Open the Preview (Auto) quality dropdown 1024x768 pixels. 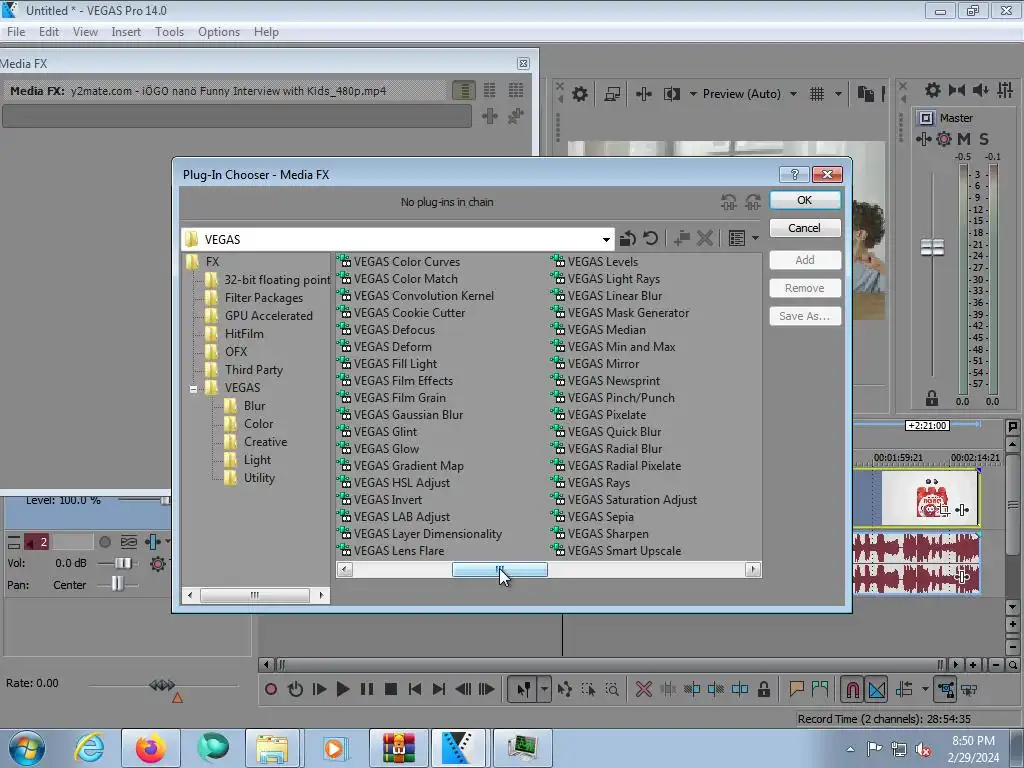coord(793,94)
